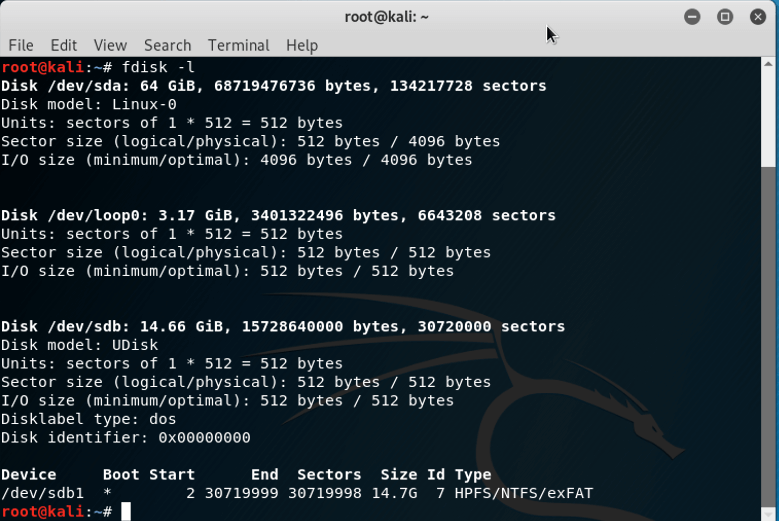The image size is (779, 521).
Task: Maximize the terminal window
Action: pos(725,17)
